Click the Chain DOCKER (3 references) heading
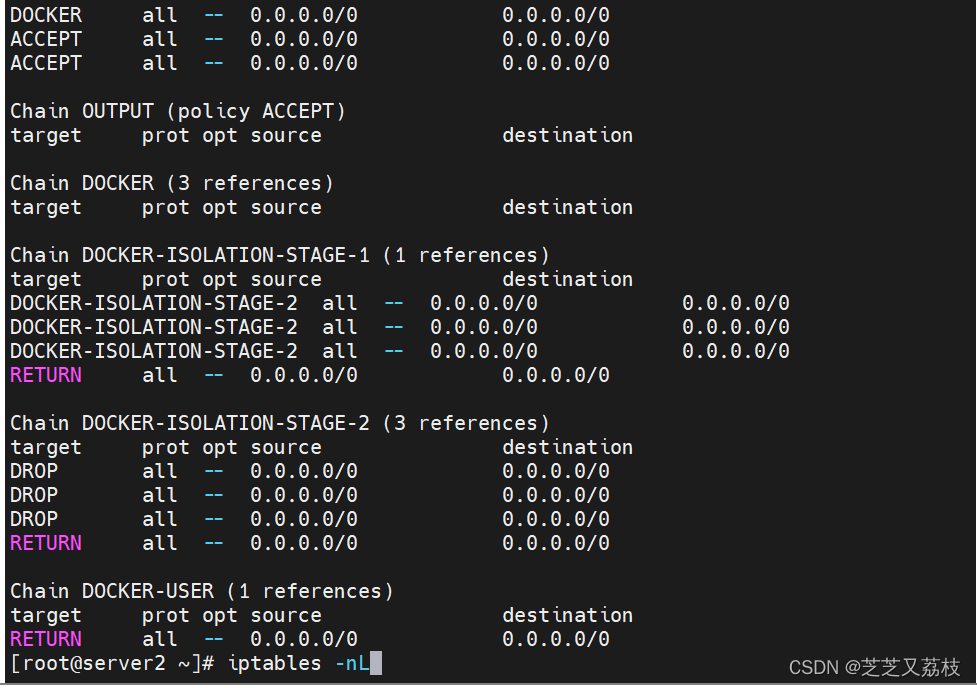The image size is (977, 688). [172, 183]
